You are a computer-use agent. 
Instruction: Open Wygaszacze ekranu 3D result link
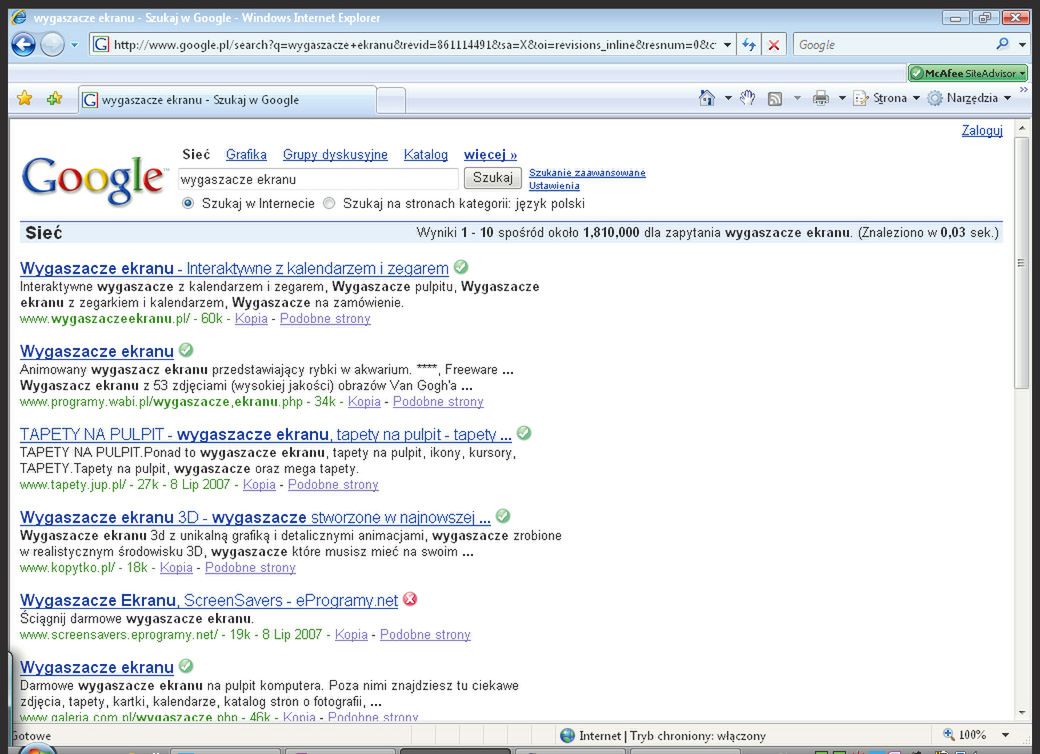pos(255,517)
